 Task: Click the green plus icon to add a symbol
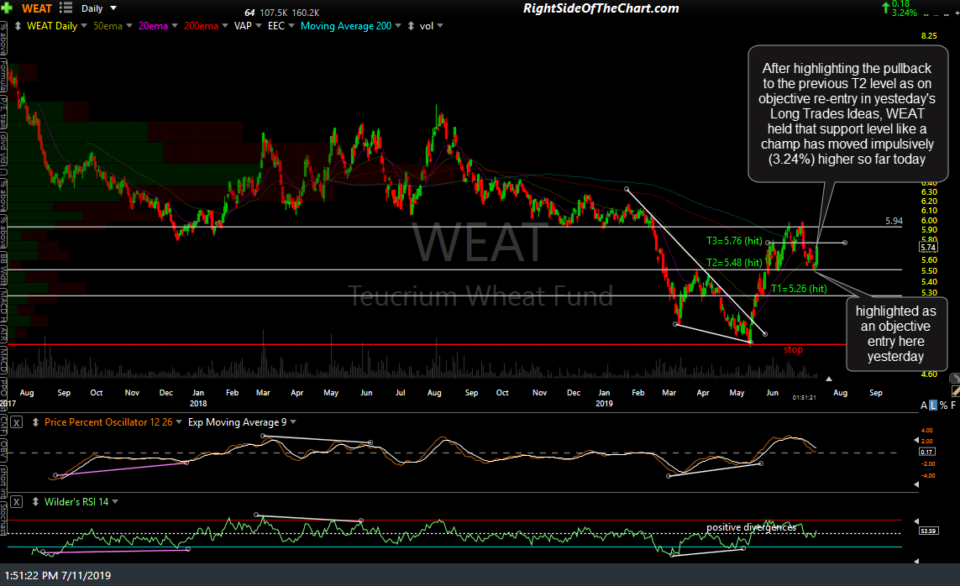click(7, 7)
